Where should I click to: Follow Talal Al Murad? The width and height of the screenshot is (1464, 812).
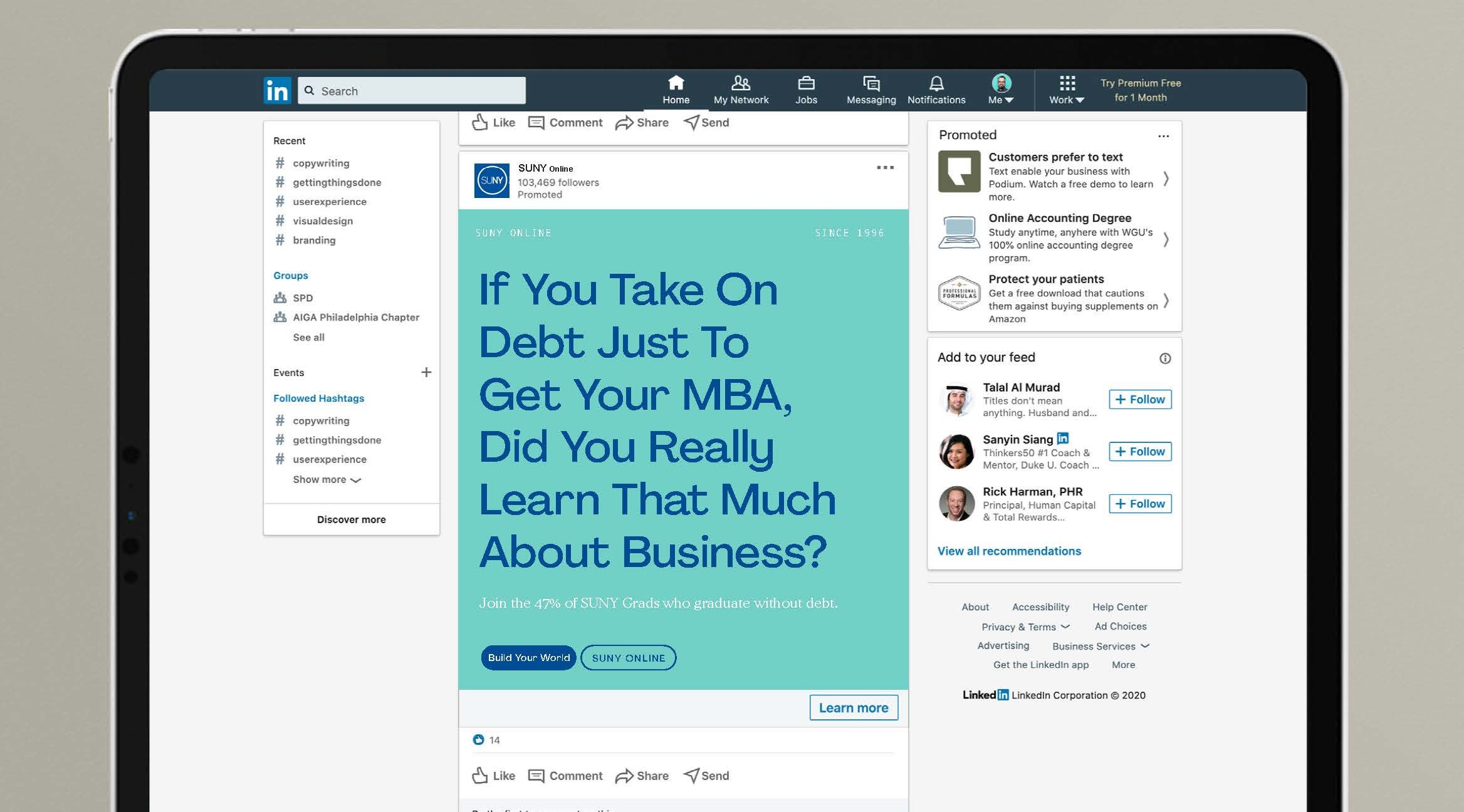point(1140,400)
